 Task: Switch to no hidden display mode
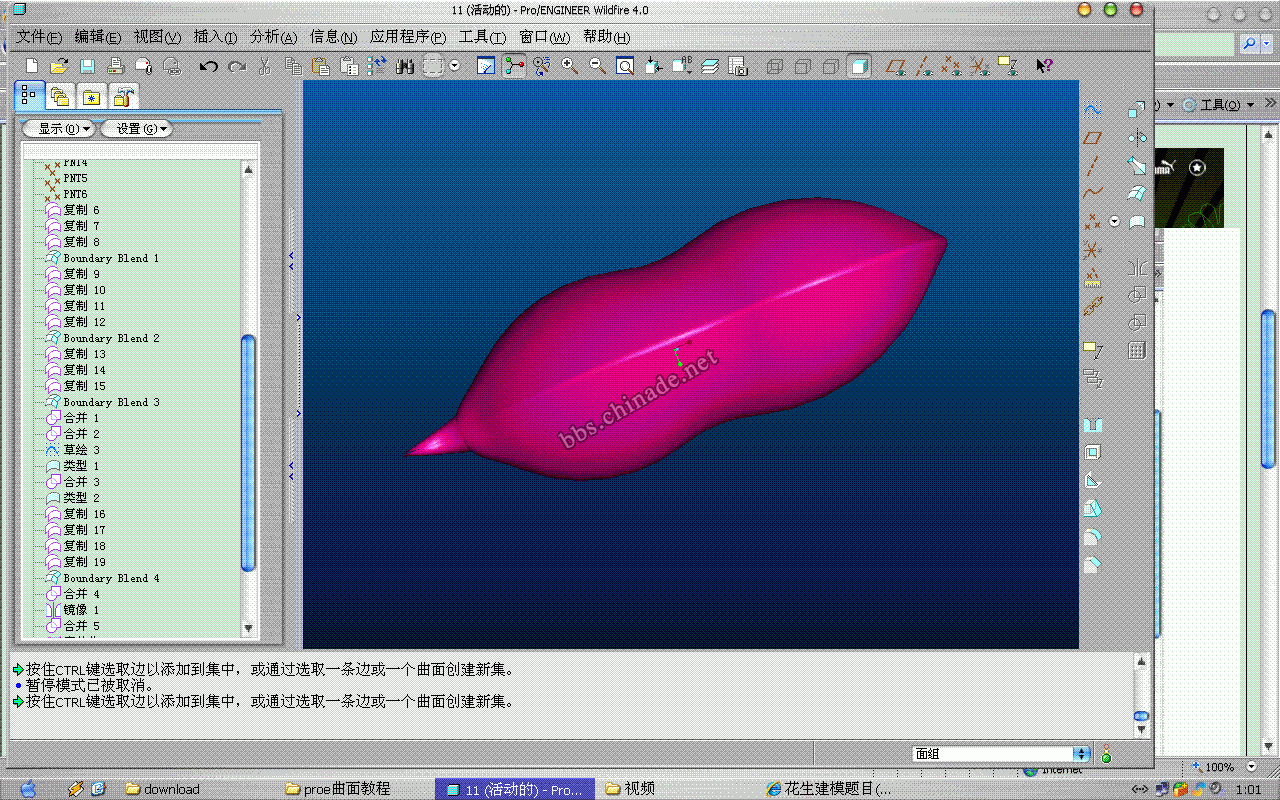[830, 66]
